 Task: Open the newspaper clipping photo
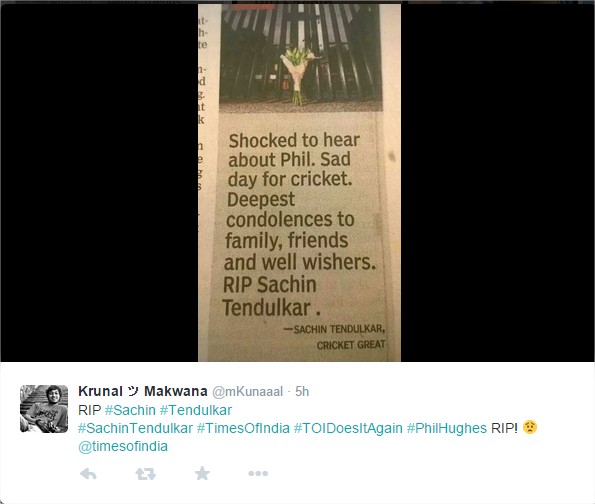299,183
